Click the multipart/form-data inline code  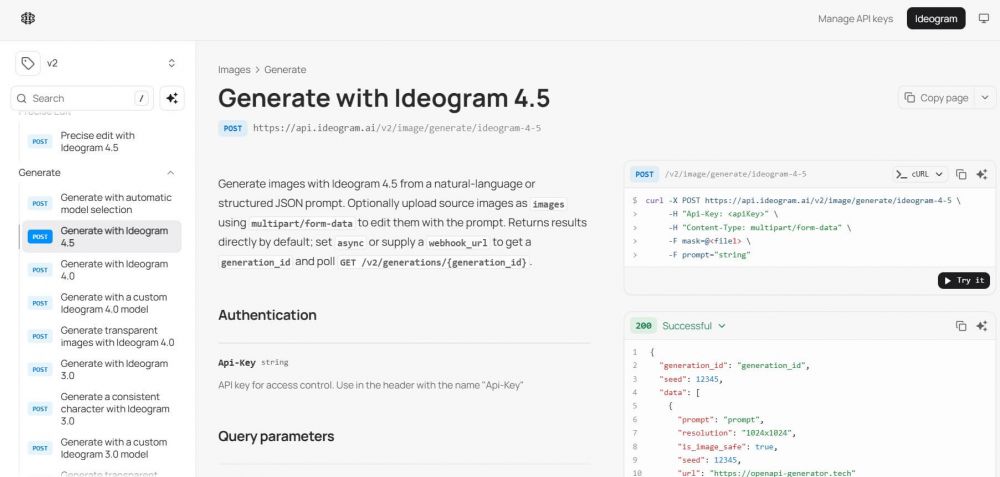301,224
